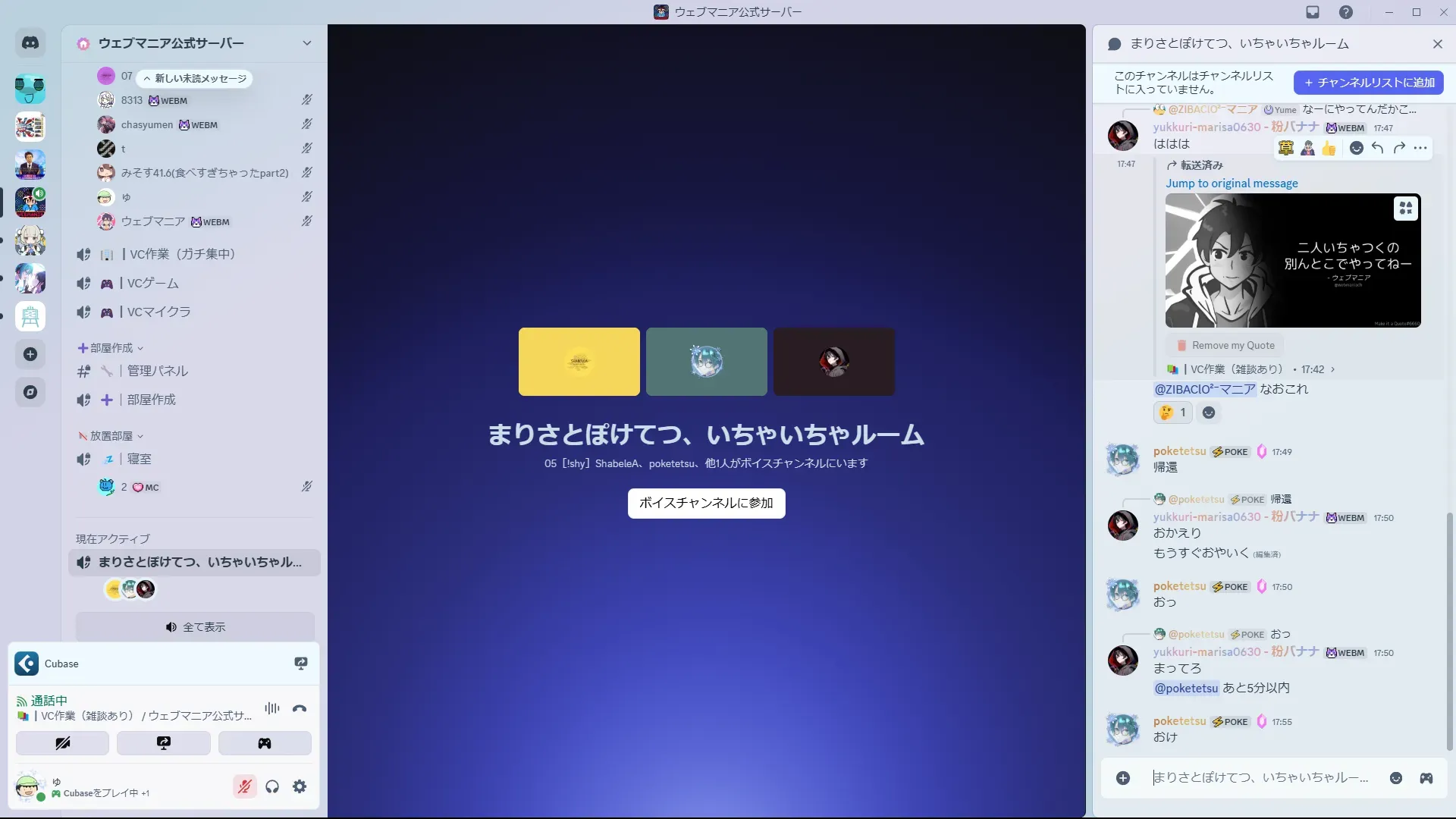Open the server name dropdown menu
Screen dimensions: 1456x819
click(x=306, y=43)
